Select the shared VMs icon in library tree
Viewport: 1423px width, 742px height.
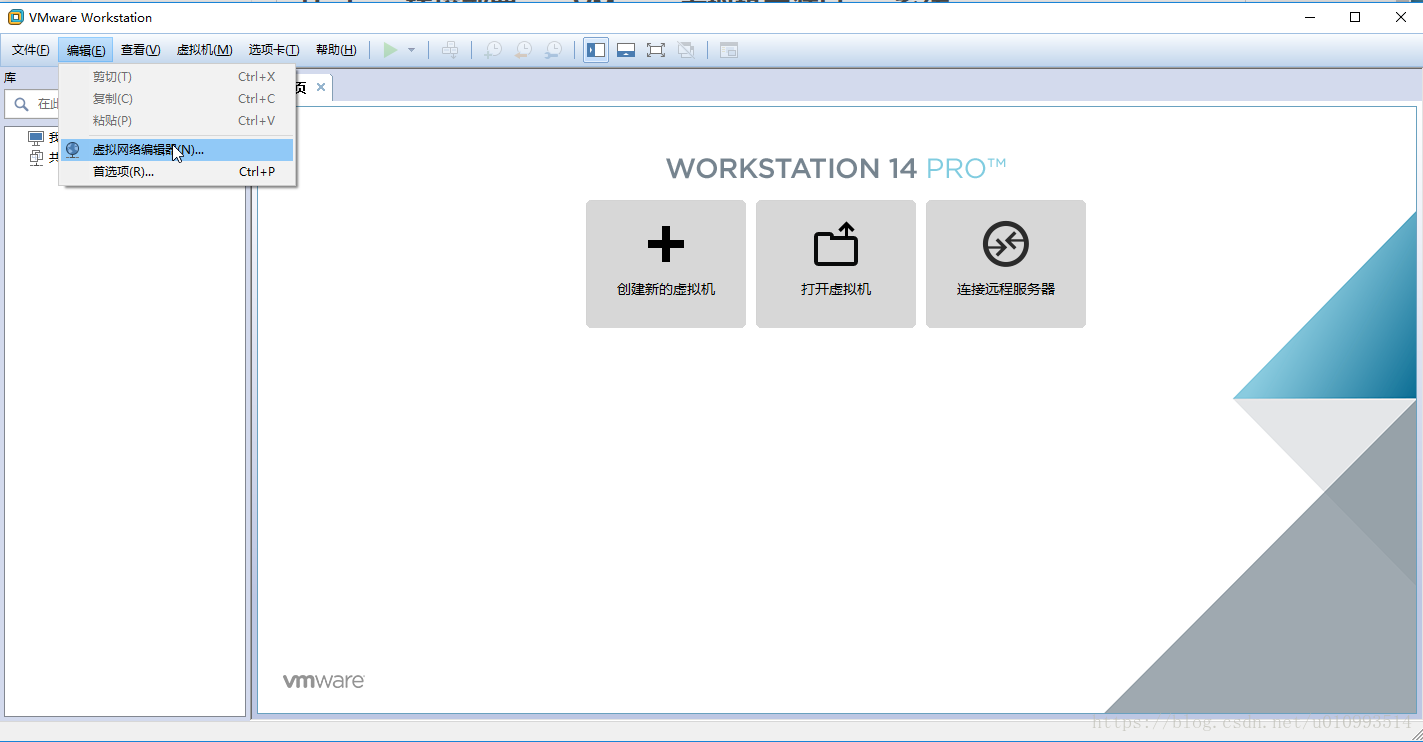click(36, 157)
